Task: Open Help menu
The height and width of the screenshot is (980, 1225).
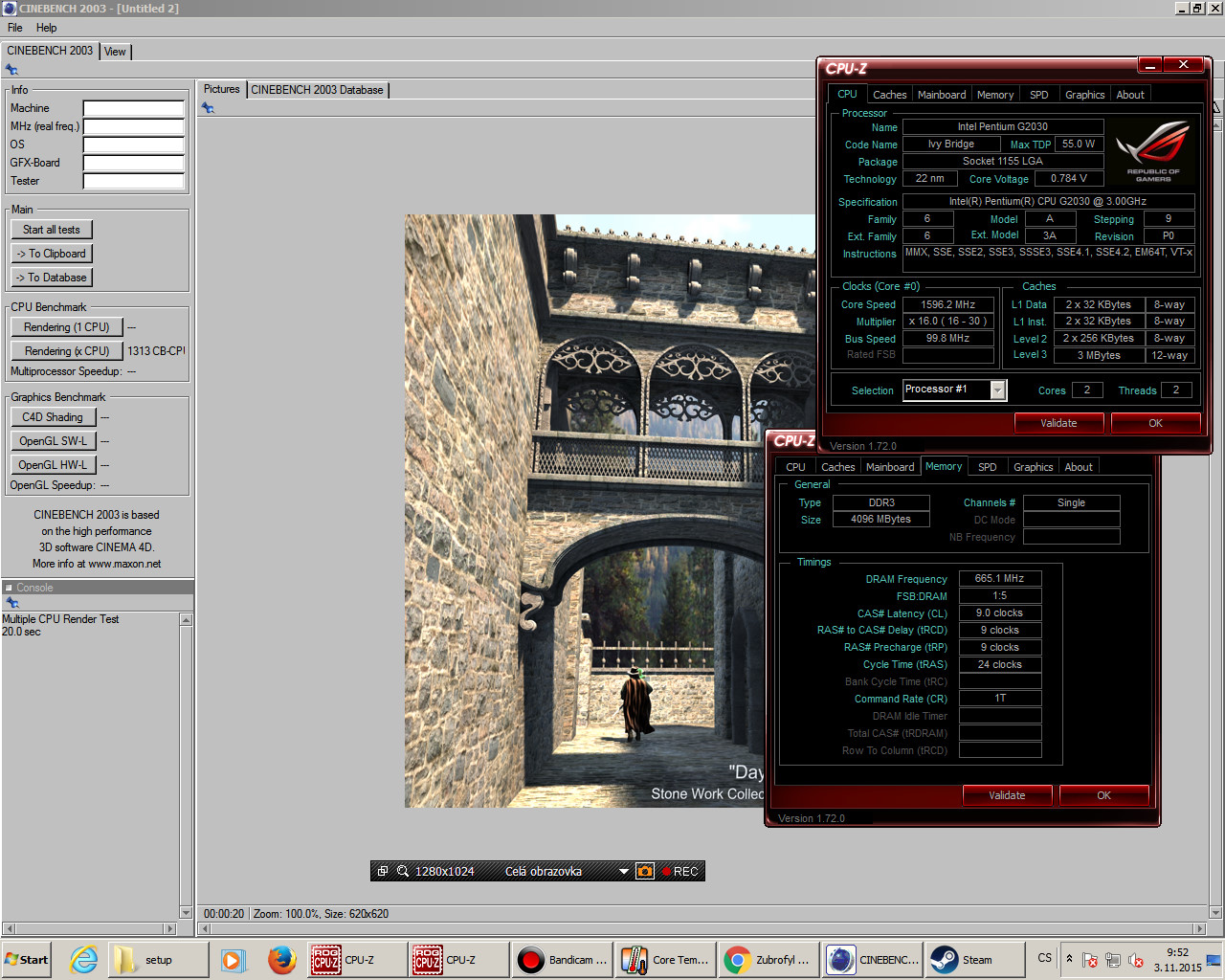Action: pos(46,28)
